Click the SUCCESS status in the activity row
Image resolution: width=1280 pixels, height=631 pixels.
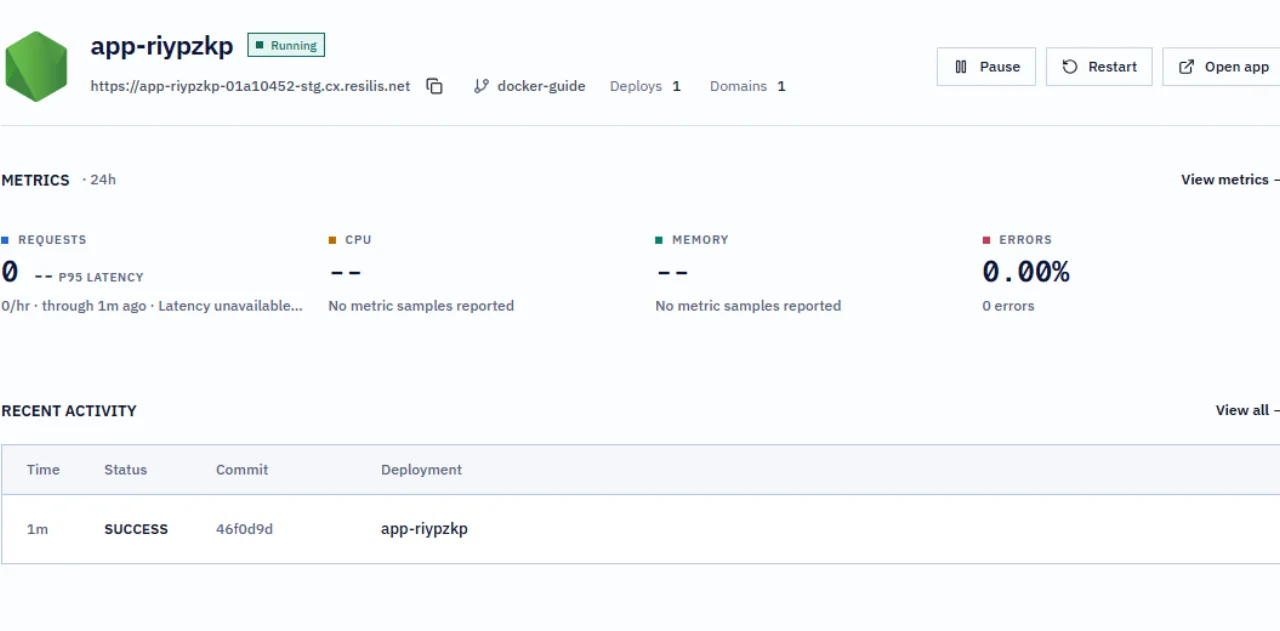(136, 529)
